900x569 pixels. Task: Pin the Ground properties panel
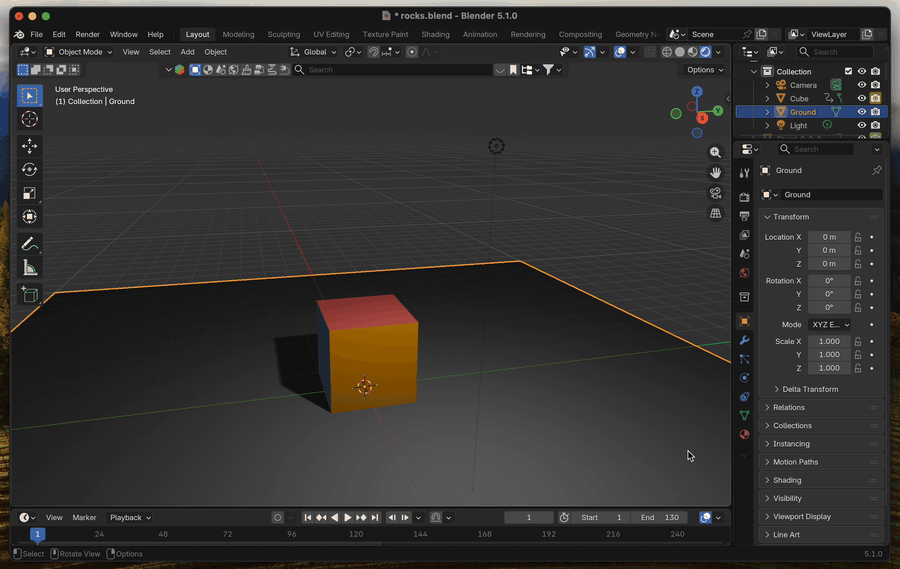pos(876,171)
